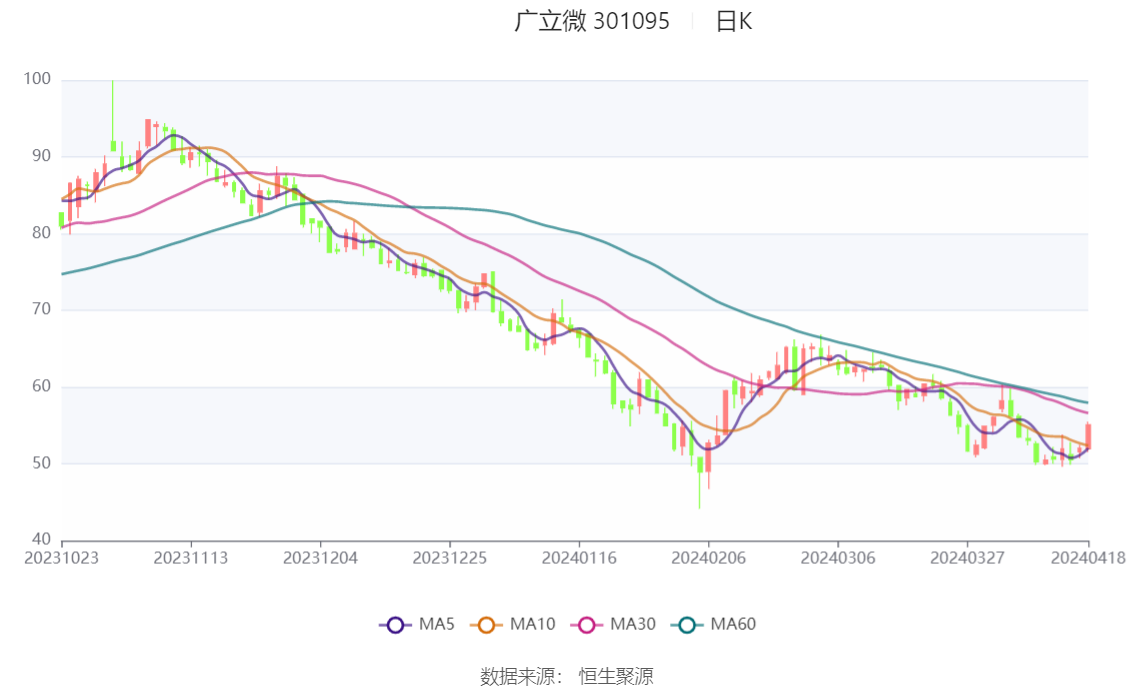The image size is (1134, 689).
Task: Click the last red candlestick on the right
Action: (x=1088, y=435)
